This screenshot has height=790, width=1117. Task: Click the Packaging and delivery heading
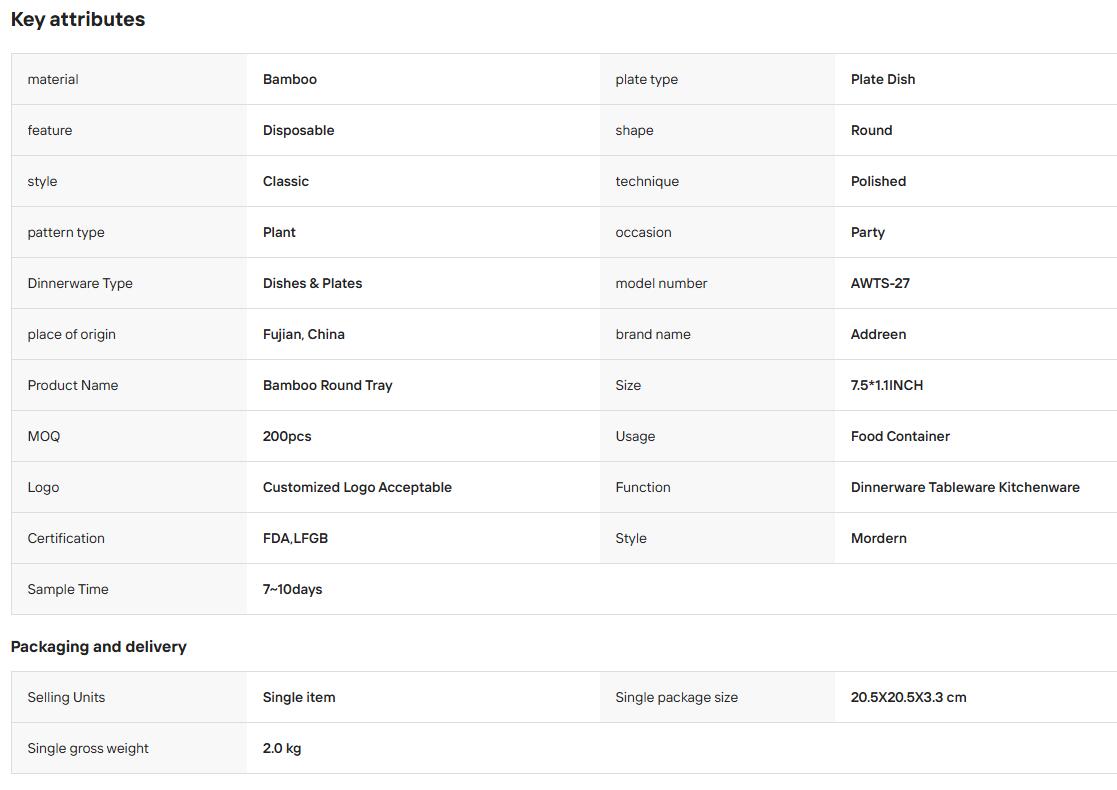[x=98, y=647]
